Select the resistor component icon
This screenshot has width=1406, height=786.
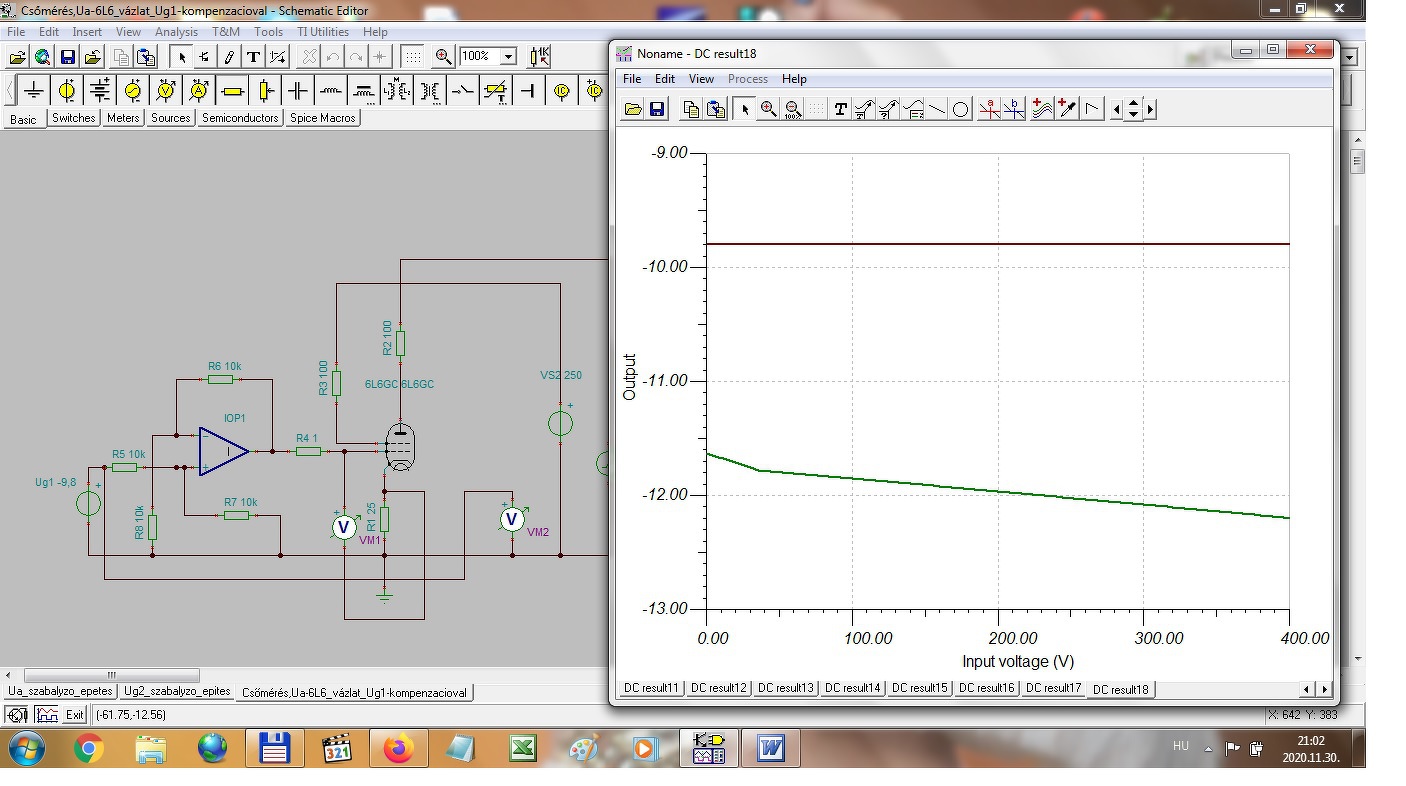[x=233, y=91]
